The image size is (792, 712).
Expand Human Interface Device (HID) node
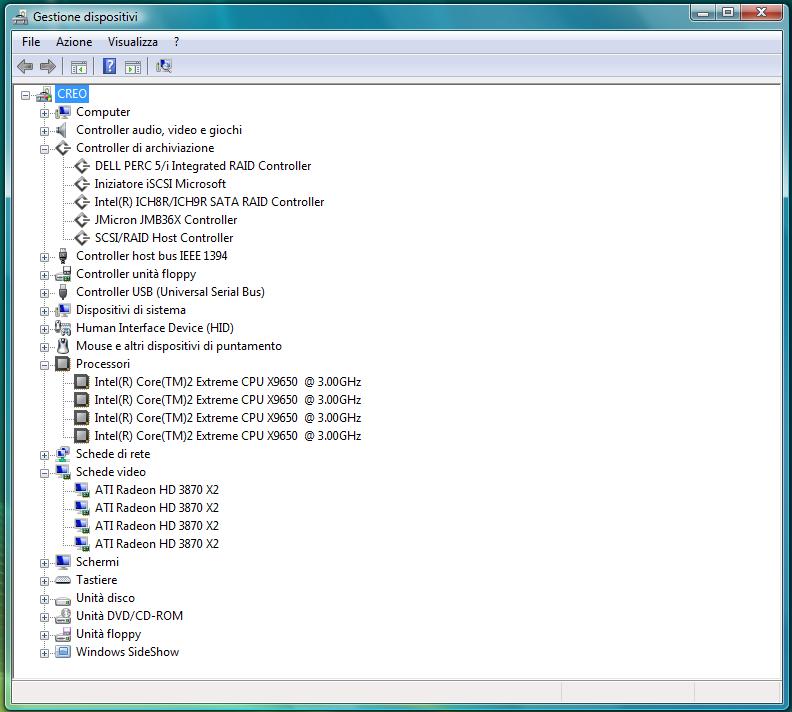44,329
